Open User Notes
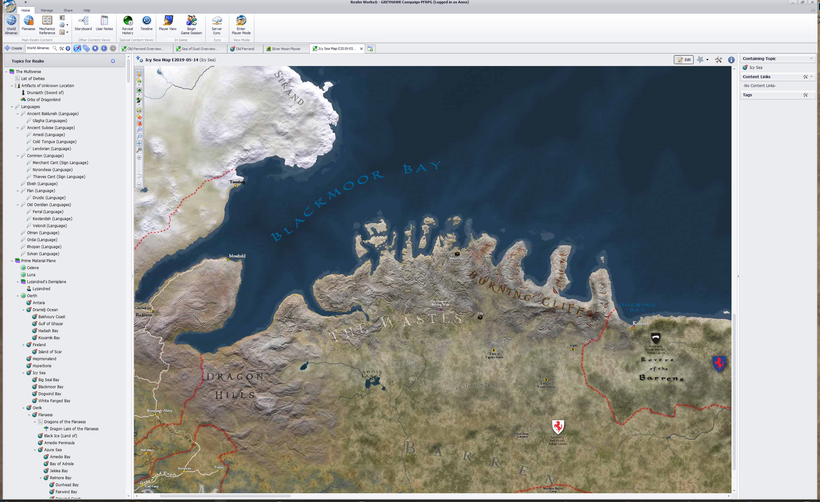 pos(104,23)
